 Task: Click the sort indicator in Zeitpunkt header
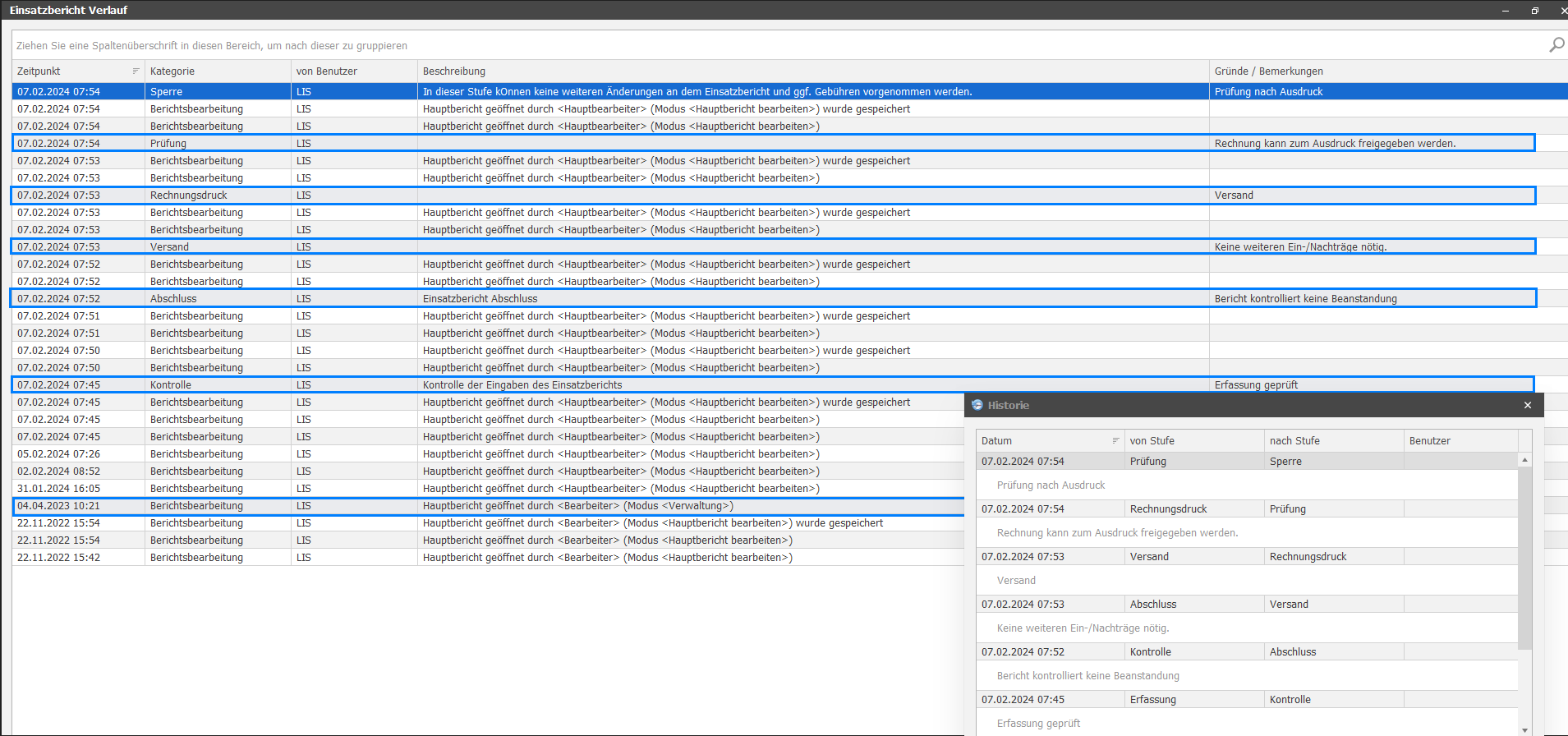(x=136, y=71)
